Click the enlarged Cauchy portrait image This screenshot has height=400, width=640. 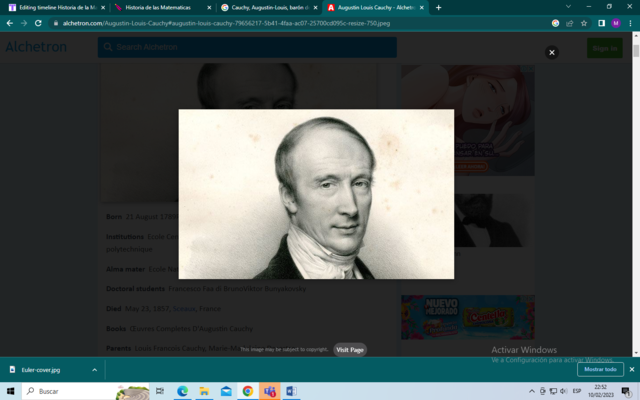tap(316, 194)
